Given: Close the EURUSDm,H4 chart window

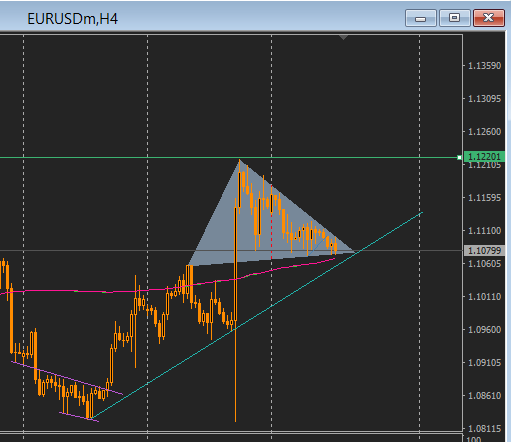Looking at the screenshot, I should (x=489, y=18).
